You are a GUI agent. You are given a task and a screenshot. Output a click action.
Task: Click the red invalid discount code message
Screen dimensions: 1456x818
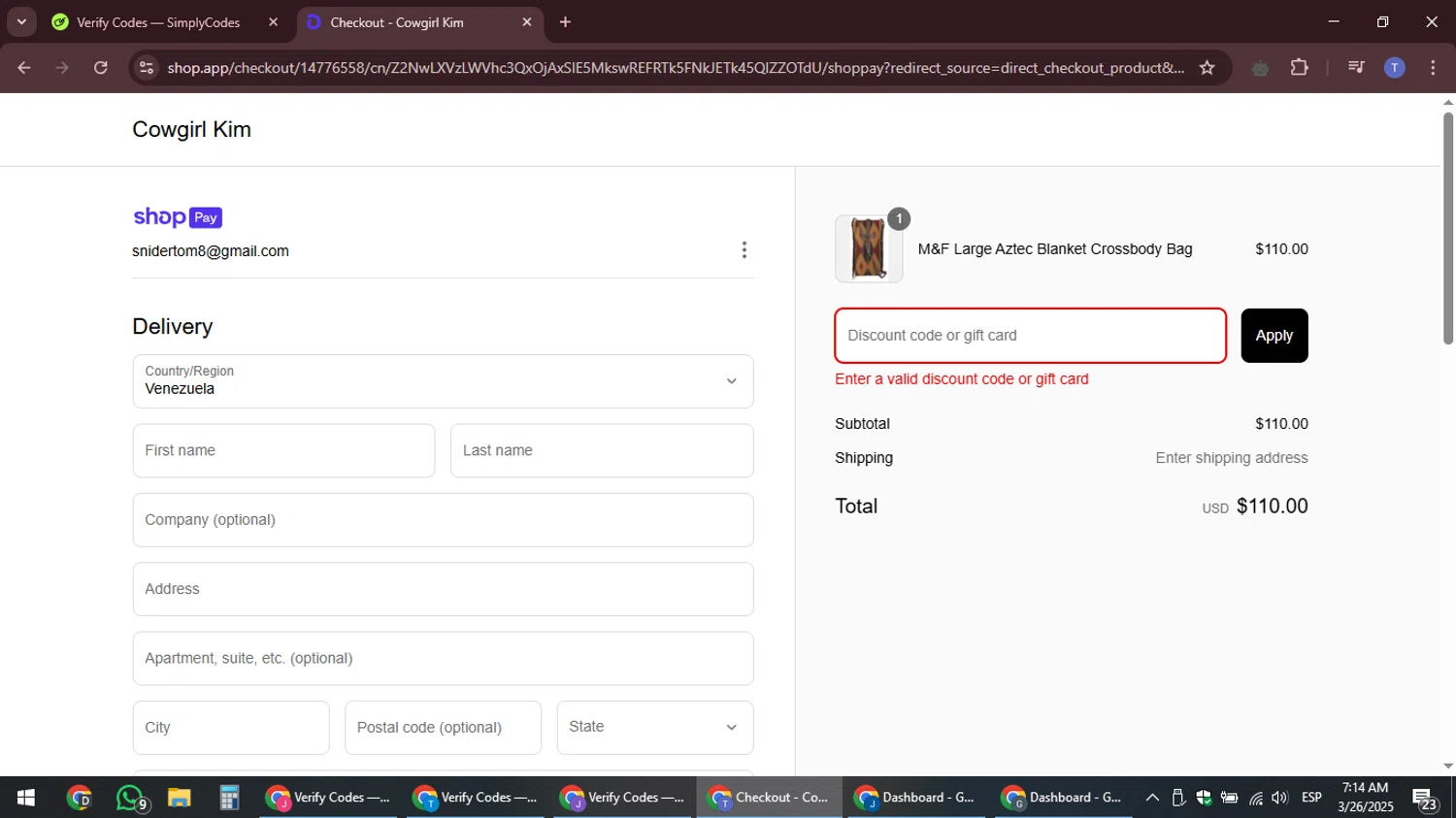pyautogui.click(x=962, y=379)
